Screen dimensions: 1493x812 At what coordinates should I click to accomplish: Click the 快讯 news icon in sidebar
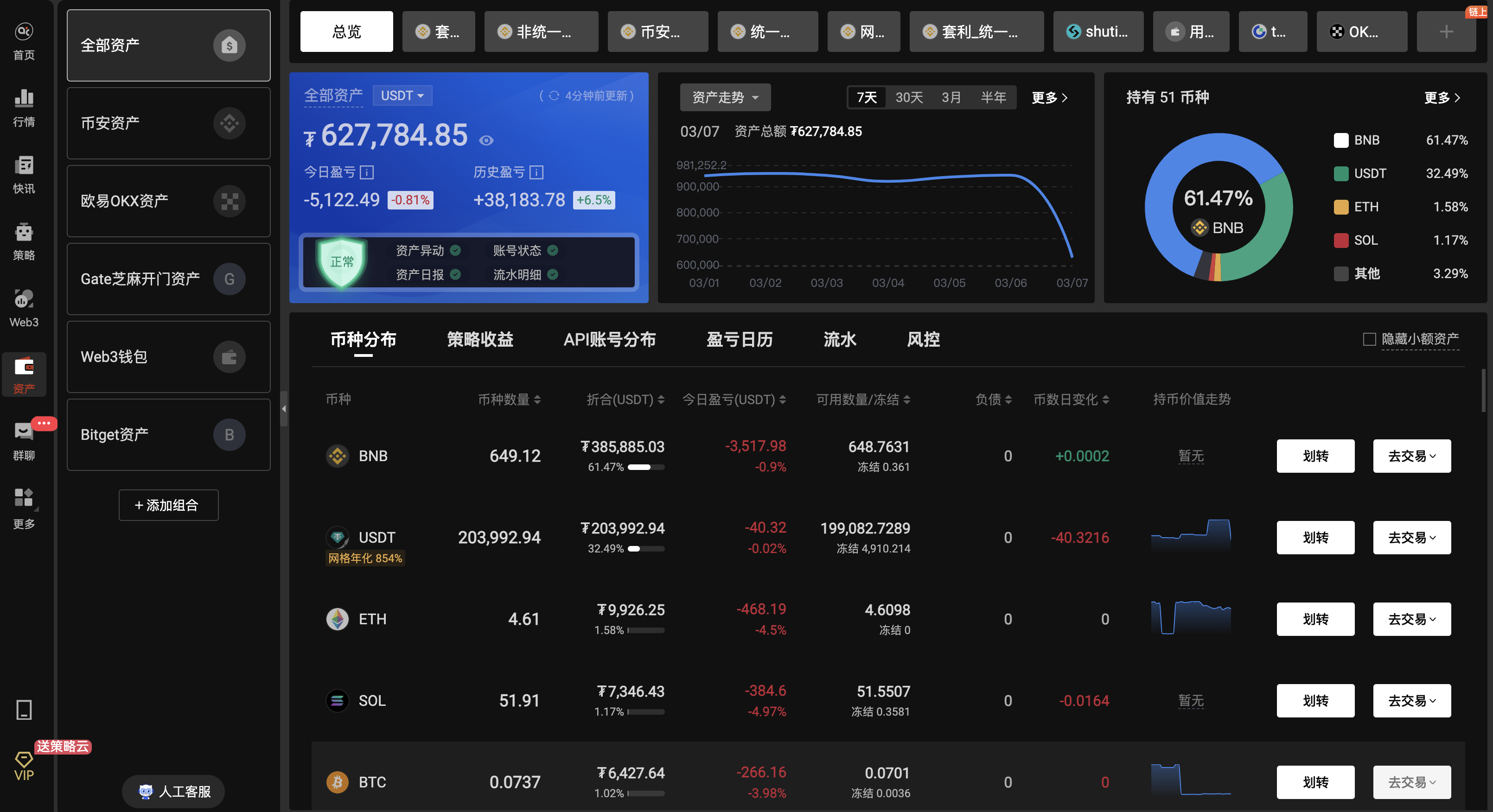pyautogui.click(x=23, y=165)
